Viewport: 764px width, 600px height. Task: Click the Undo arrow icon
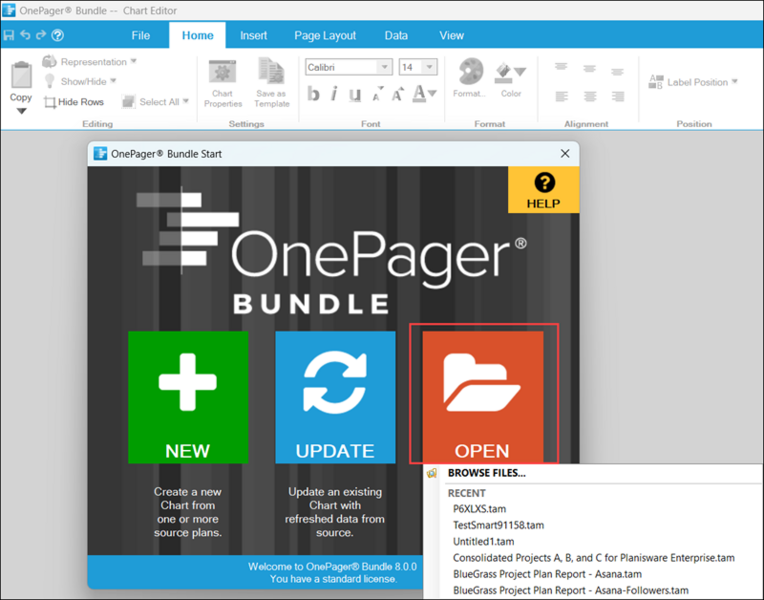[x=25, y=35]
